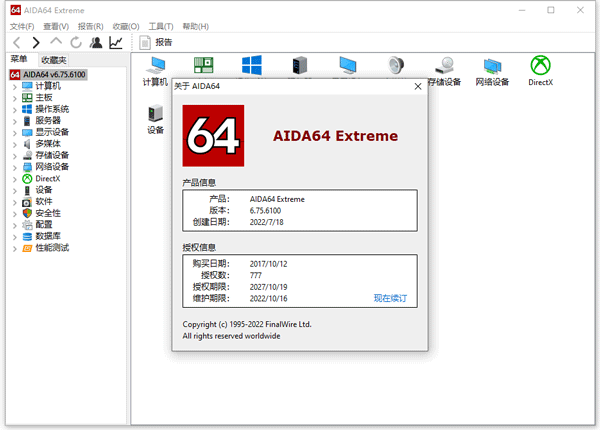Click the Back navigation arrow in toolbar
The image size is (600, 430).
click(17, 42)
